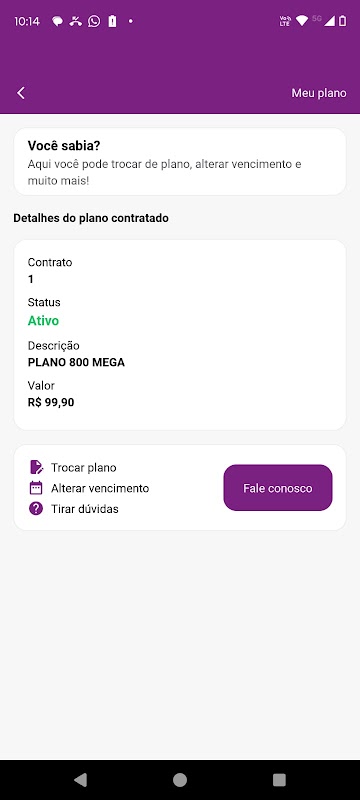
Task: Tap the battery indicator in status bar
Action: pyautogui.click(x=343, y=21)
